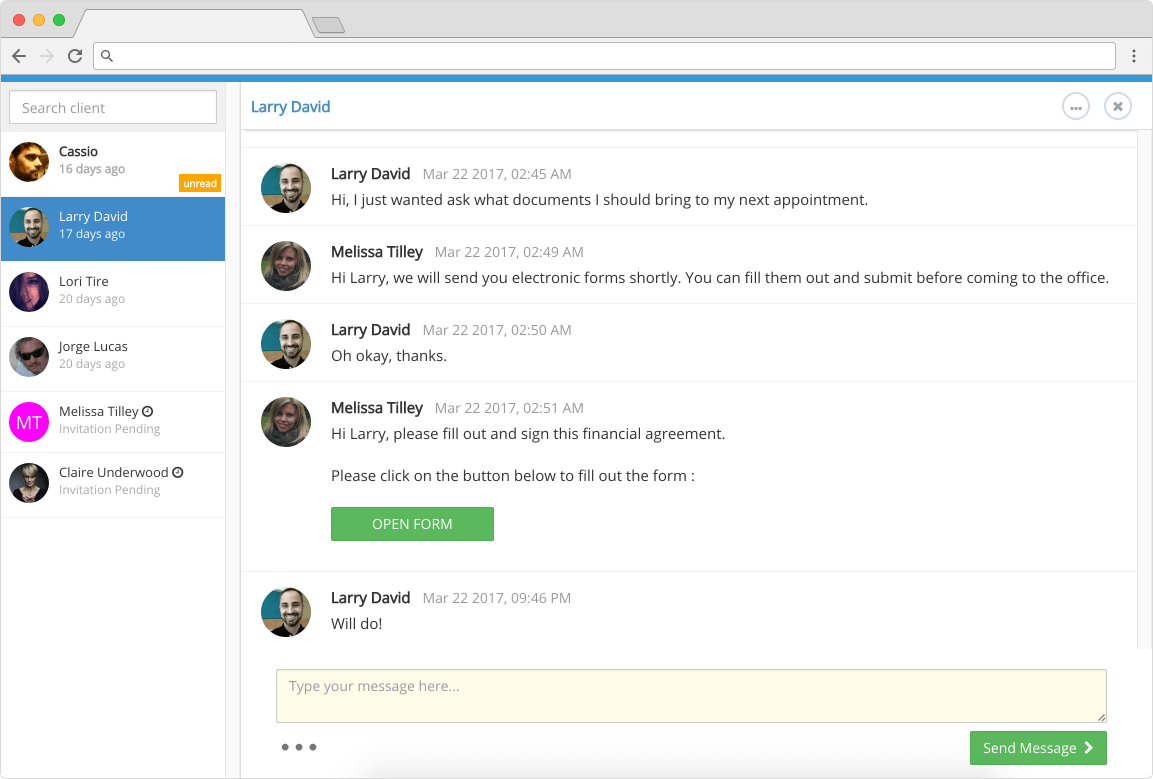Screen dimensions: 1153x779
Task: Open the browser's vertical-dots menu
Action: 1134,56
